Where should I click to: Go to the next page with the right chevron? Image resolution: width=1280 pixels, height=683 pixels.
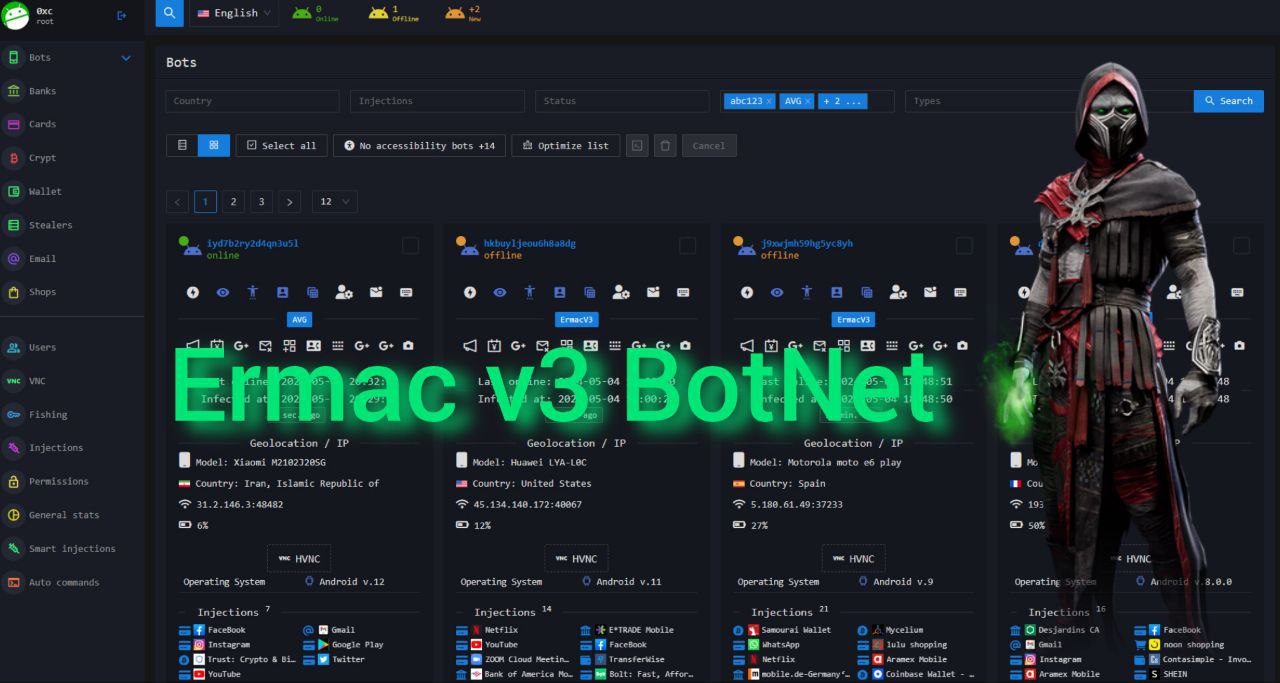tap(289, 201)
